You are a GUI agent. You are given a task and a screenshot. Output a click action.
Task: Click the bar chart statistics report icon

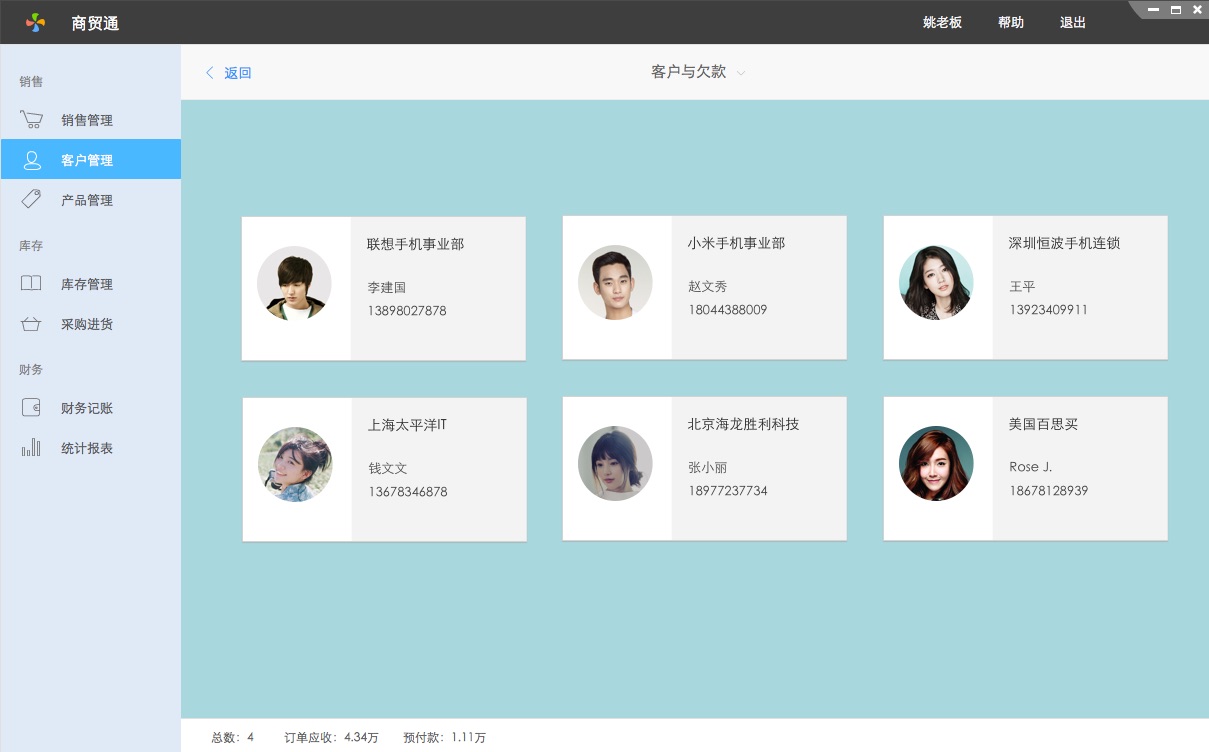pos(31,448)
